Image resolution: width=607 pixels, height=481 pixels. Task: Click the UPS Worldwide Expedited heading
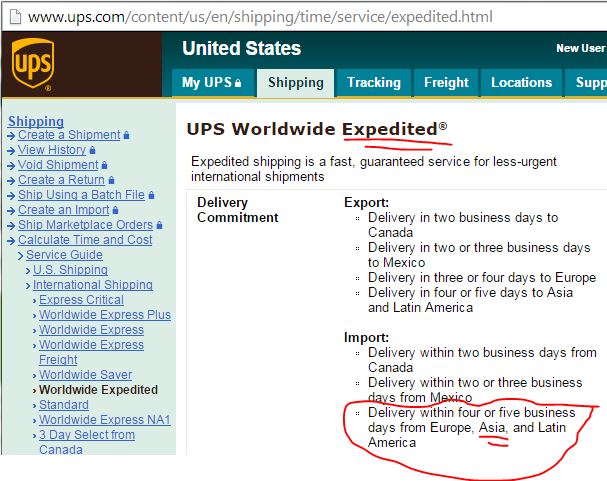pyautogui.click(x=317, y=129)
